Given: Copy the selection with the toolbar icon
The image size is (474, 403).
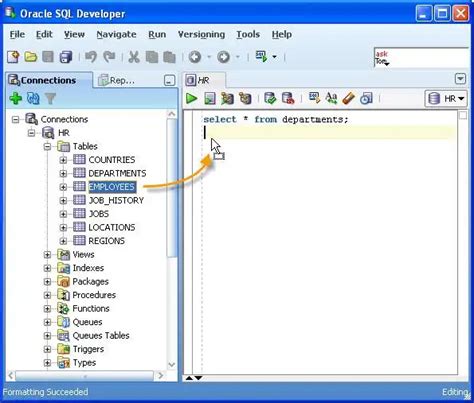Looking at the screenshot, I should click(x=152, y=57).
